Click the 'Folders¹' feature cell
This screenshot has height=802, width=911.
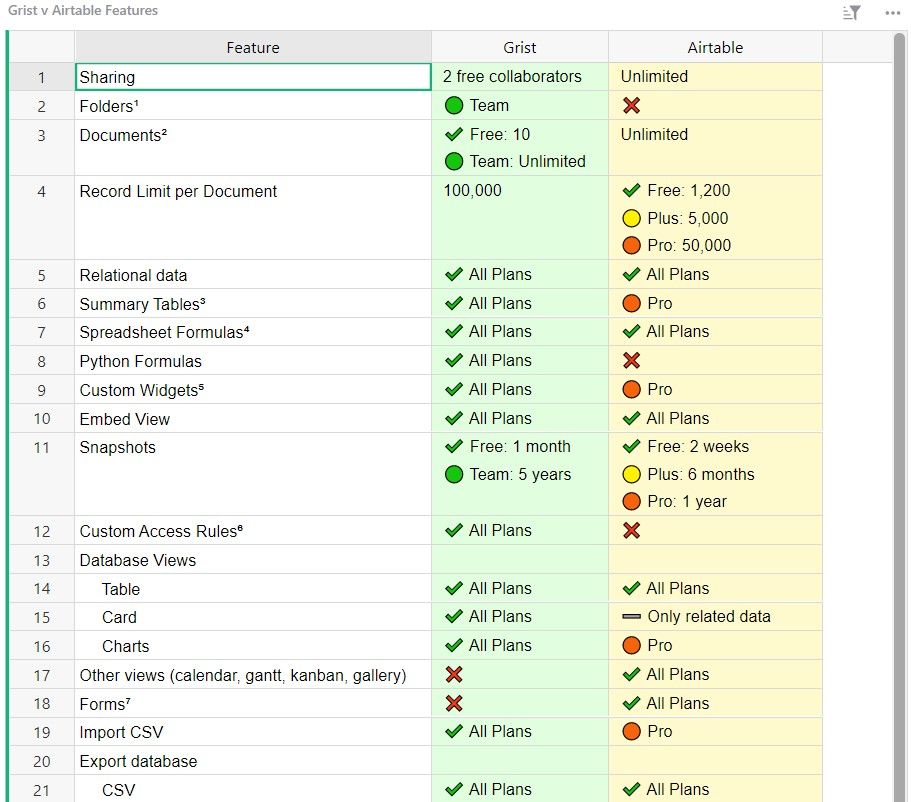[x=253, y=106]
